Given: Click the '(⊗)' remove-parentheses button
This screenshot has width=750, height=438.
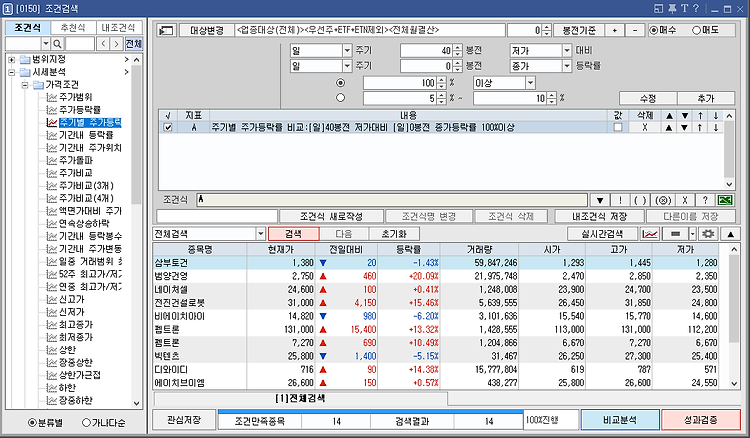Looking at the screenshot, I should (662, 200).
